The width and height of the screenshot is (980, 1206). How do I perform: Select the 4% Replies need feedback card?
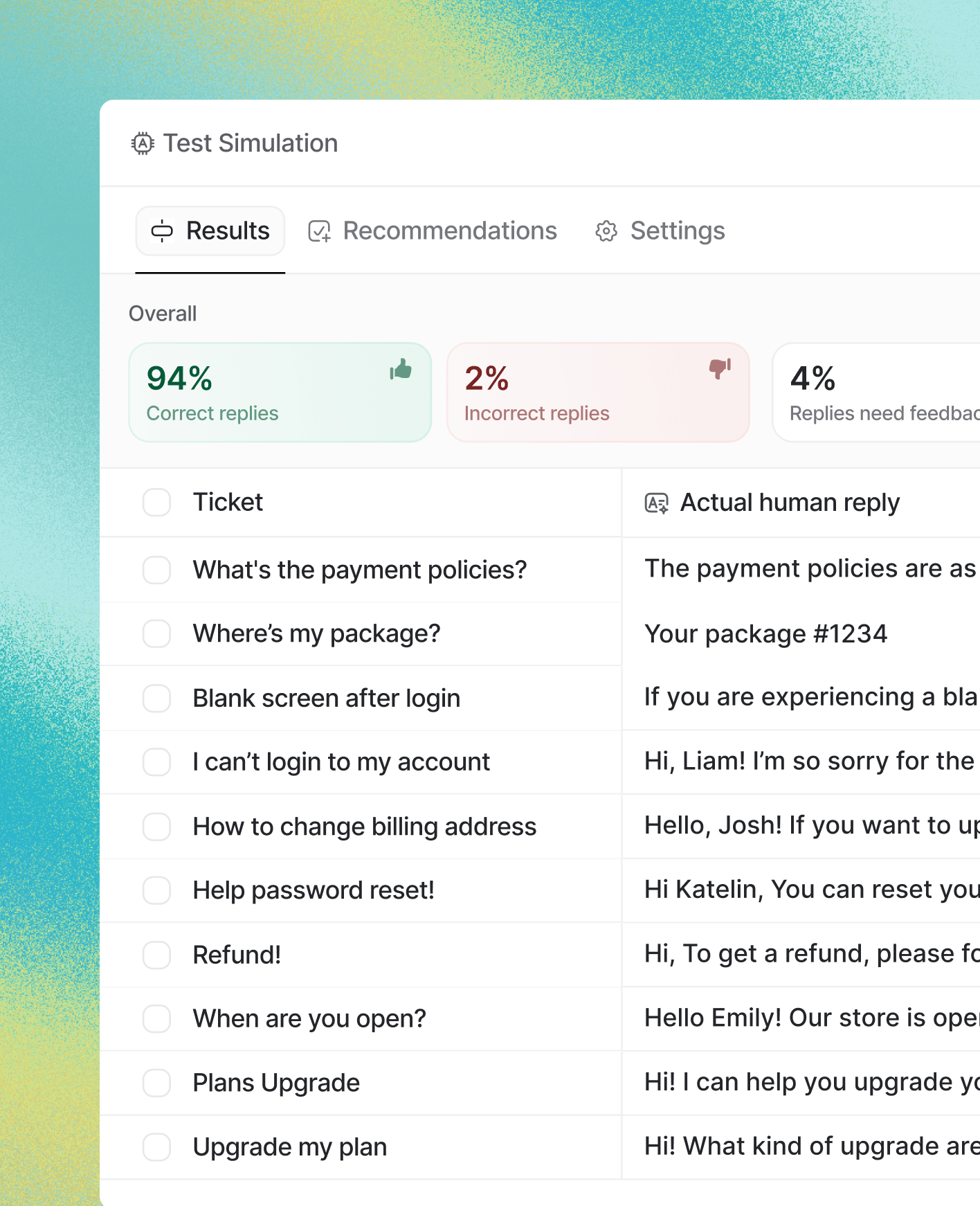click(x=876, y=393)
